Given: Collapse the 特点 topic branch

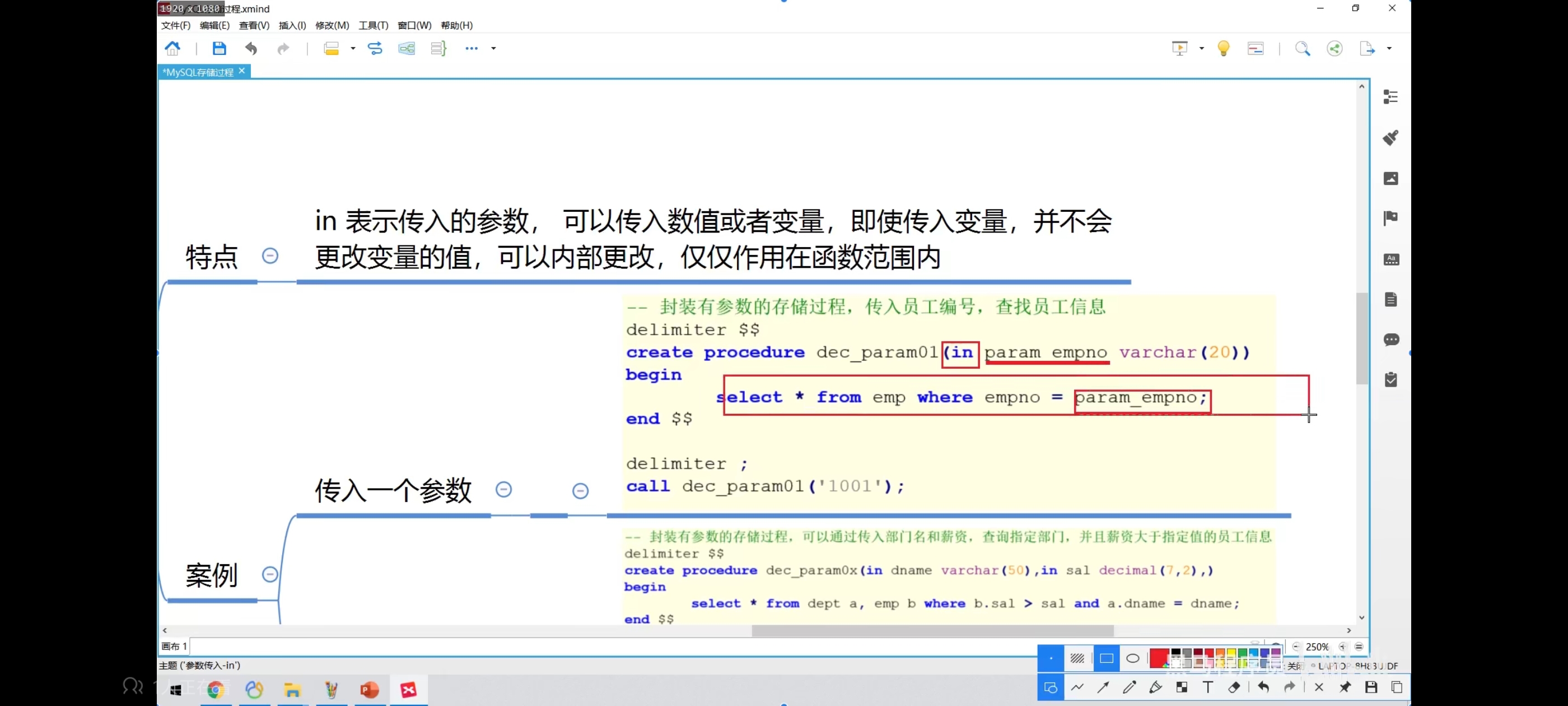Looking at the screenshot, I should tap(270, 256).
